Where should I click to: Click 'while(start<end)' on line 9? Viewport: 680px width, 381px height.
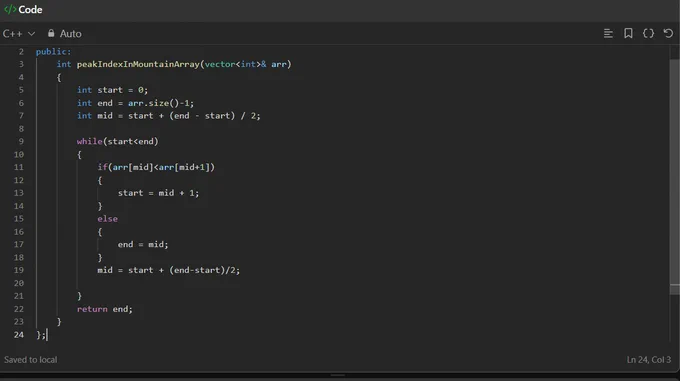pyautogui.click(x=118, y=141)
